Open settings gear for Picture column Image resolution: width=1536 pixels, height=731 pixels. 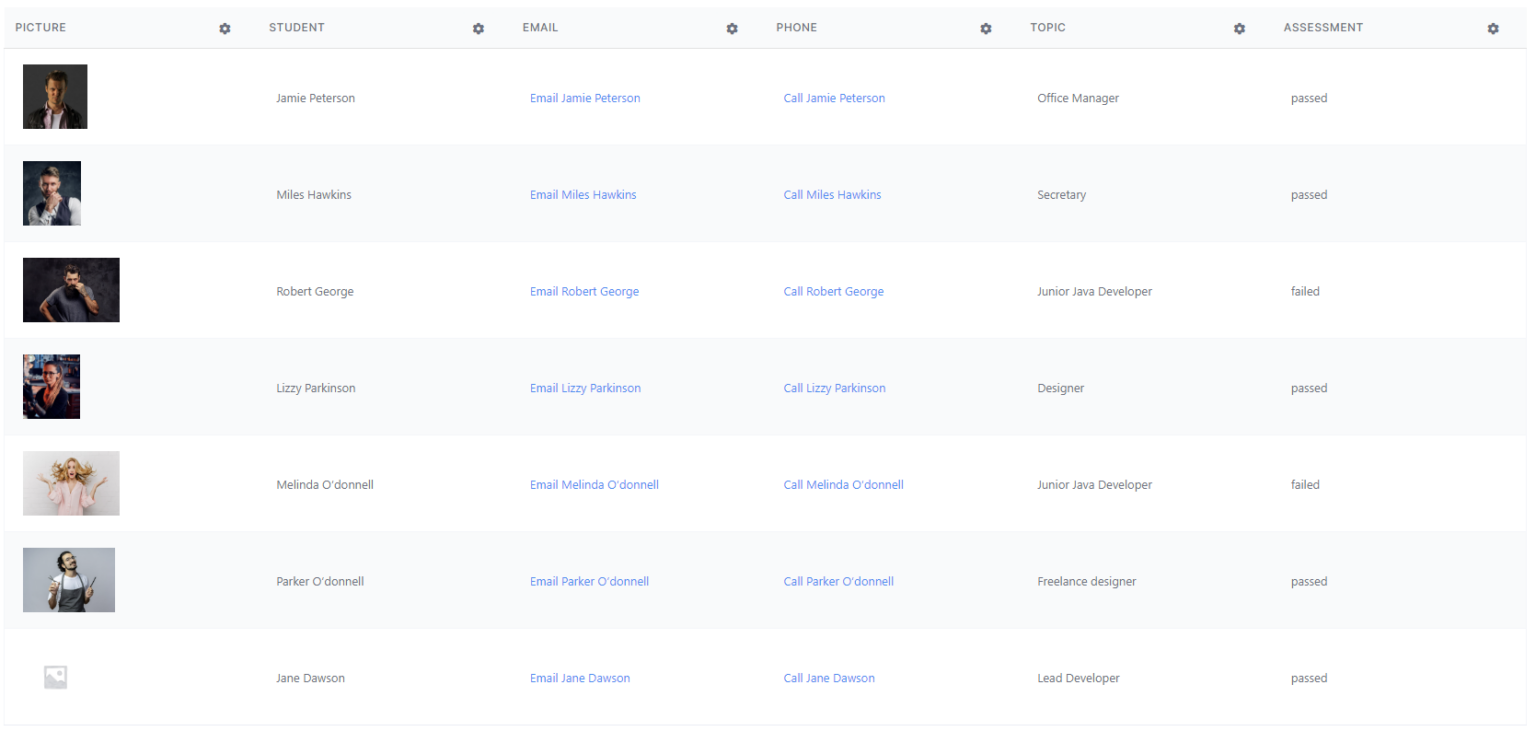(225, 29)
